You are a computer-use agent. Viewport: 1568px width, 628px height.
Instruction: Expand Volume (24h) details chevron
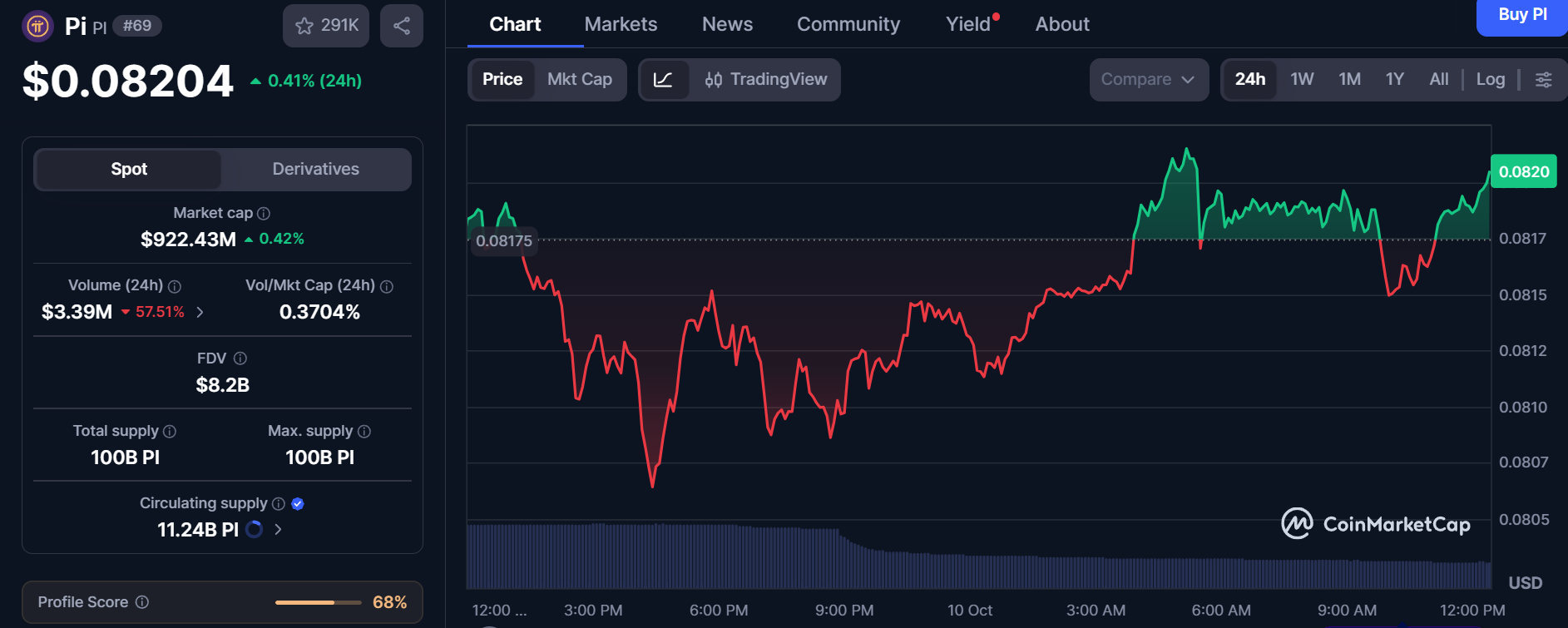(200, 313)
